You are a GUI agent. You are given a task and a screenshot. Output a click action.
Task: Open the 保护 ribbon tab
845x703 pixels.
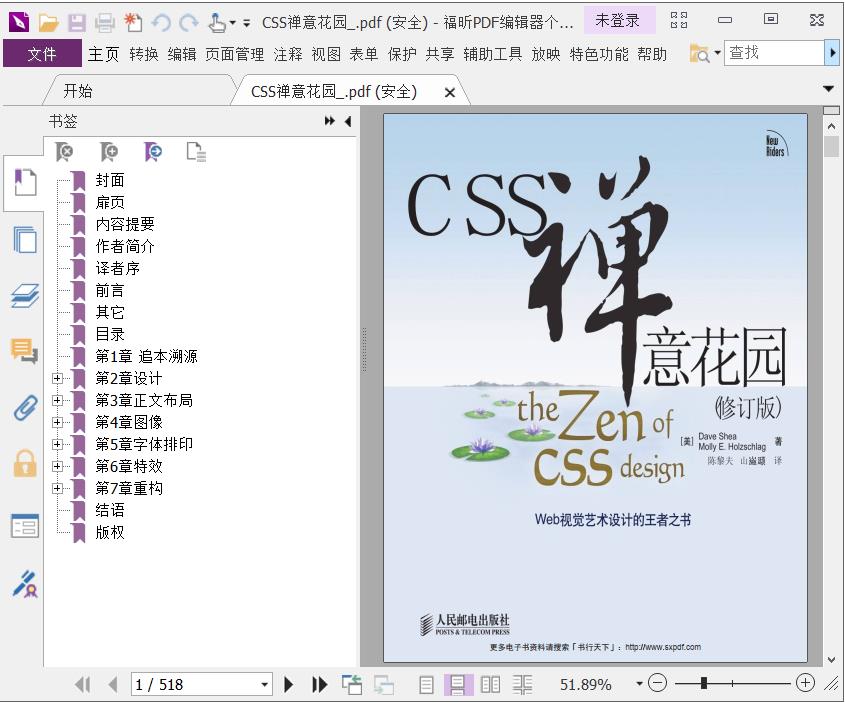click(x=402, y=54)
